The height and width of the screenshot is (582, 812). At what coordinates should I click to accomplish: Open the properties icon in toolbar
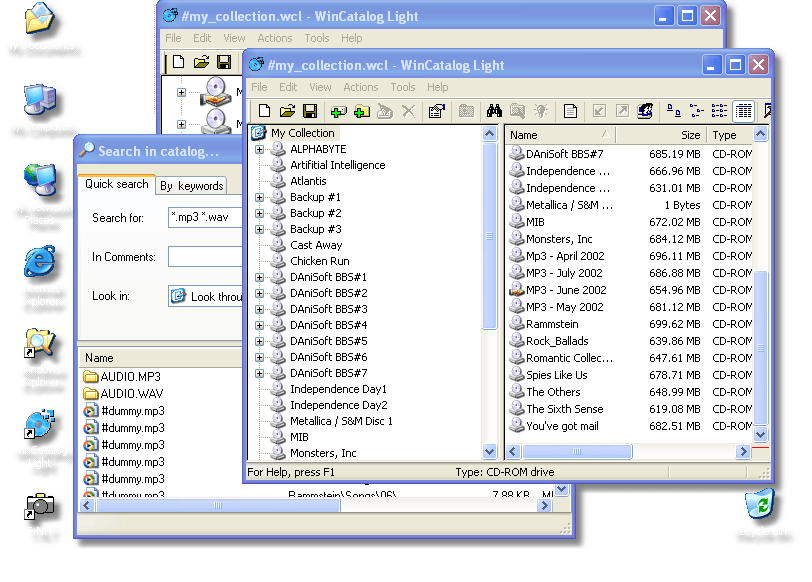tap(437, 111)
